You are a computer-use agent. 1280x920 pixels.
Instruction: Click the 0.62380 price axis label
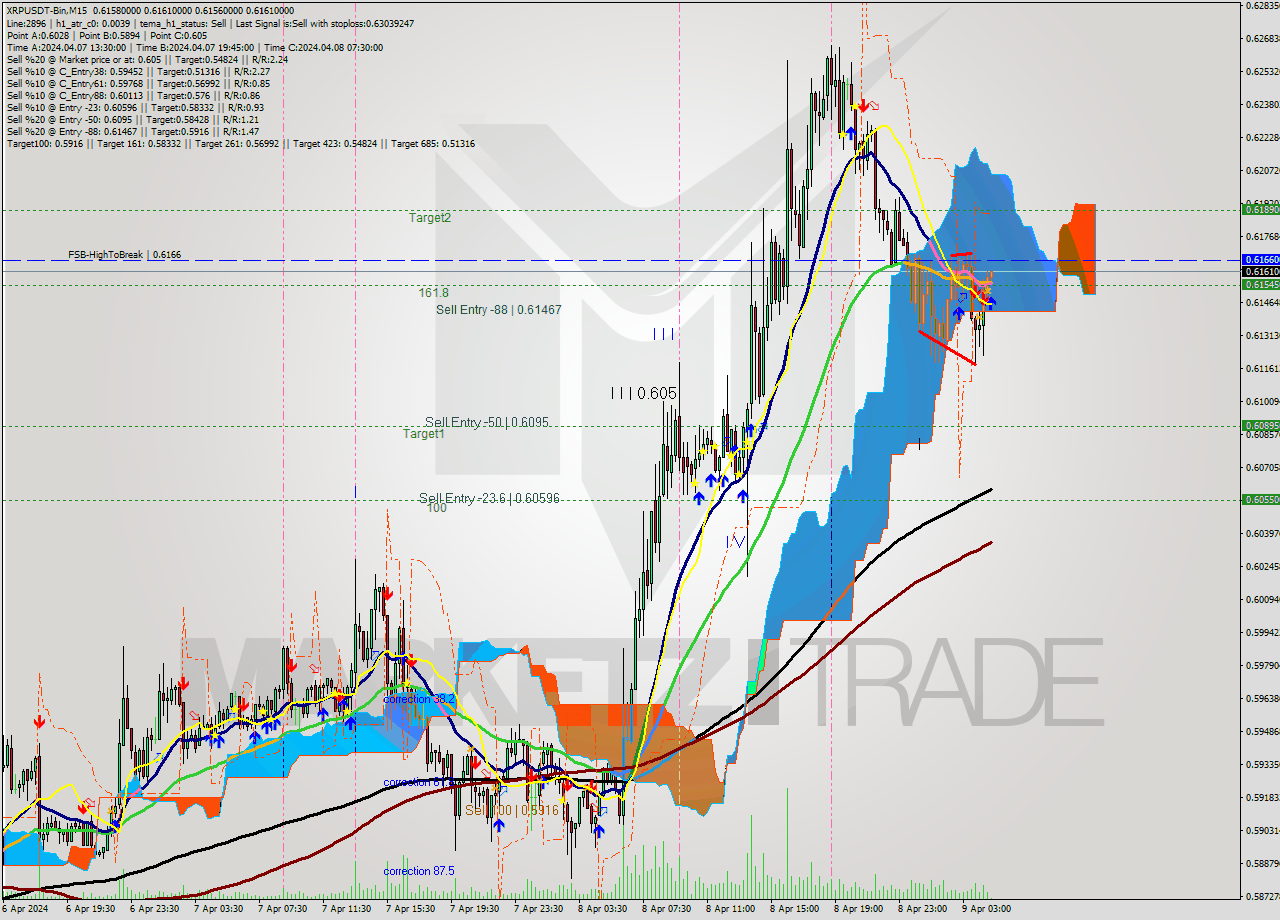(x=1261, y=104)
